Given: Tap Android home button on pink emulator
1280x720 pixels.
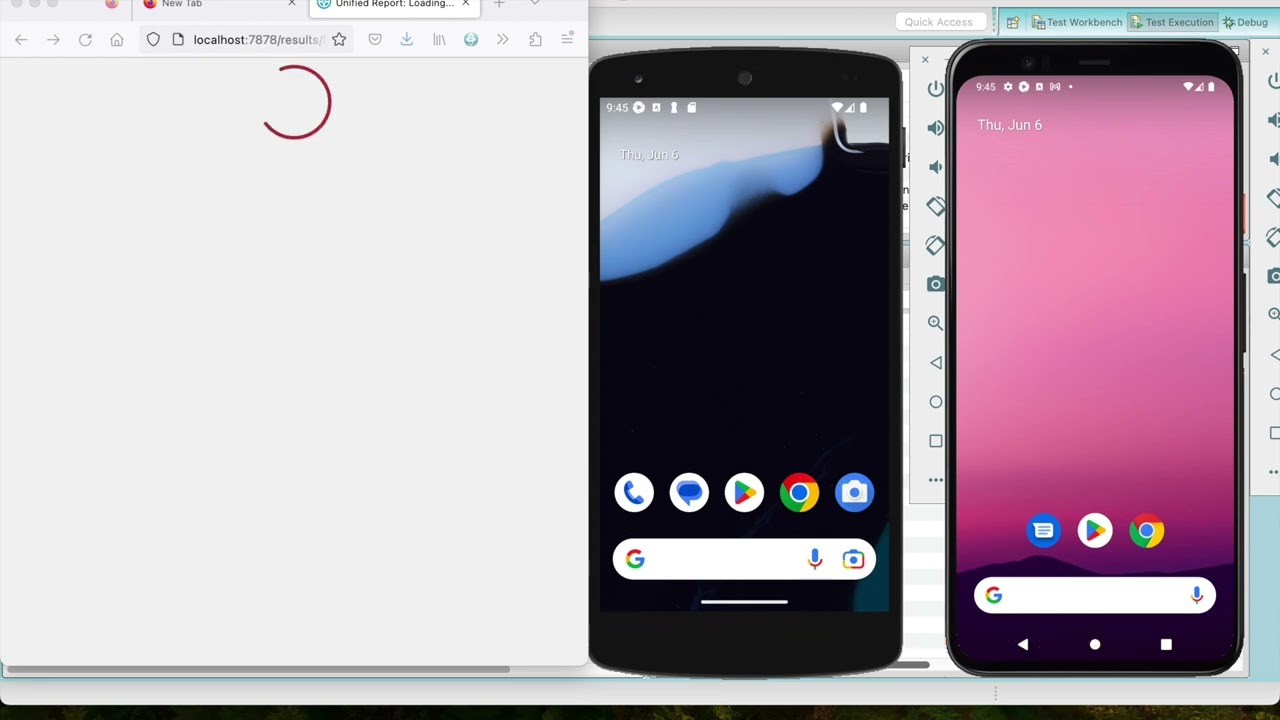Looking at the screenshot, I should 1095,645.
